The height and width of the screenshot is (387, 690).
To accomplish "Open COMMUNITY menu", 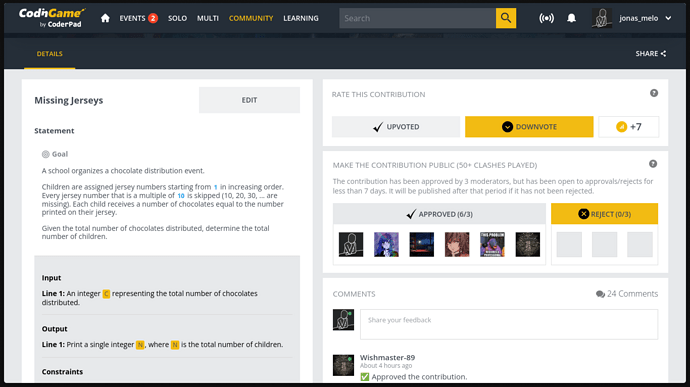I will click(251, 18).
